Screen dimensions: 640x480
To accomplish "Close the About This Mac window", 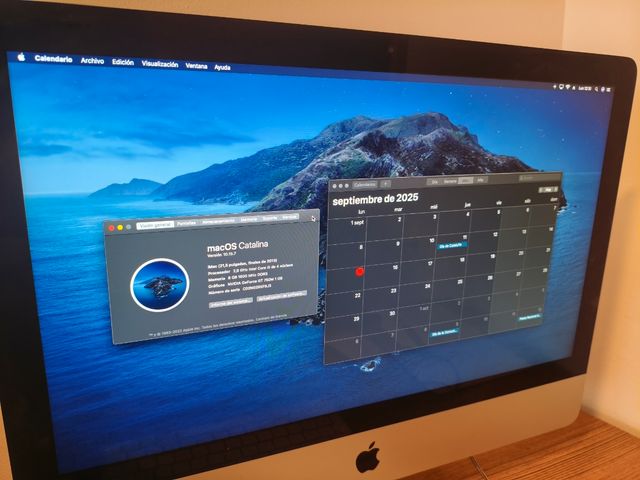I will 111,228.
